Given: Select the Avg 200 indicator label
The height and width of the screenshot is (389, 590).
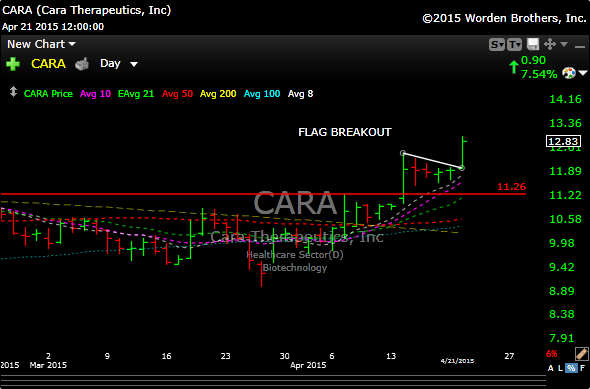Looking at the screenshot, I should [x=218, y=94].
